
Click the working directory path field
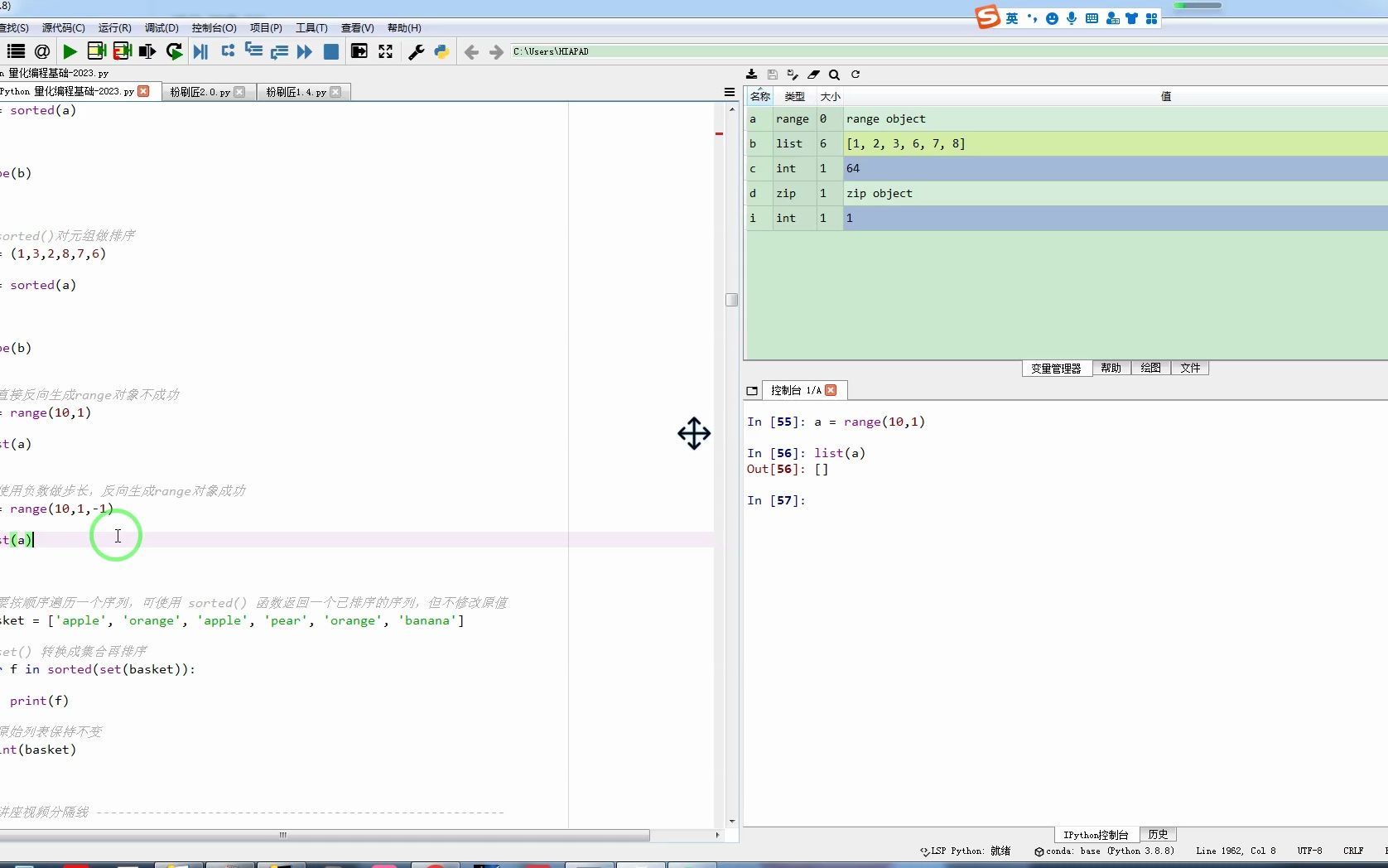[948, 51]
